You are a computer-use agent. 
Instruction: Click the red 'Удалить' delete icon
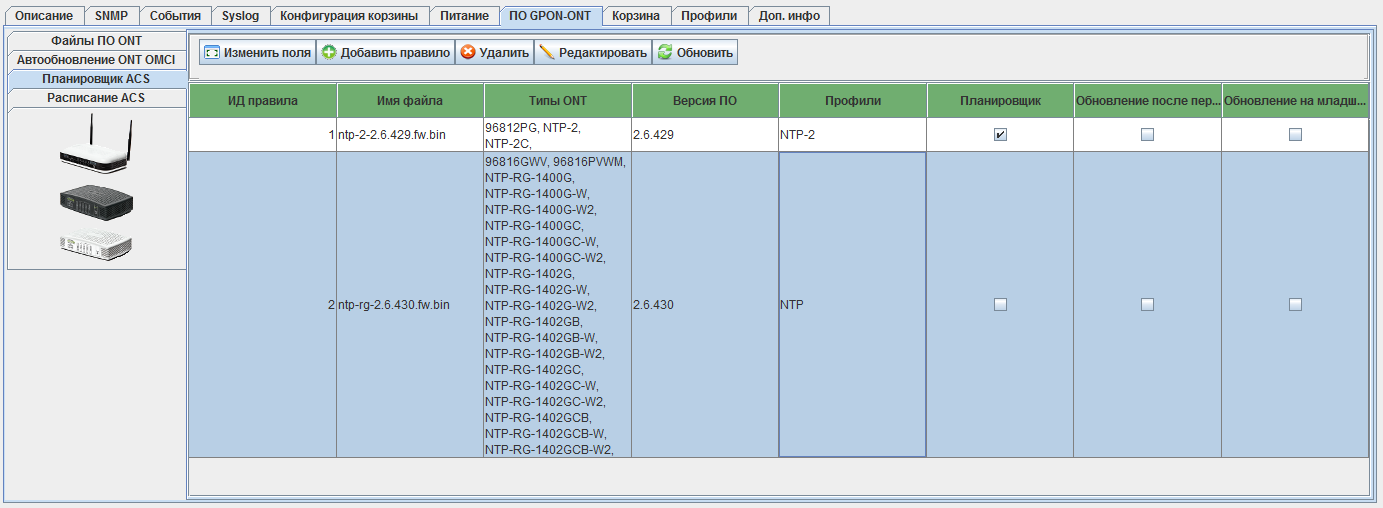tap(467, 53)
